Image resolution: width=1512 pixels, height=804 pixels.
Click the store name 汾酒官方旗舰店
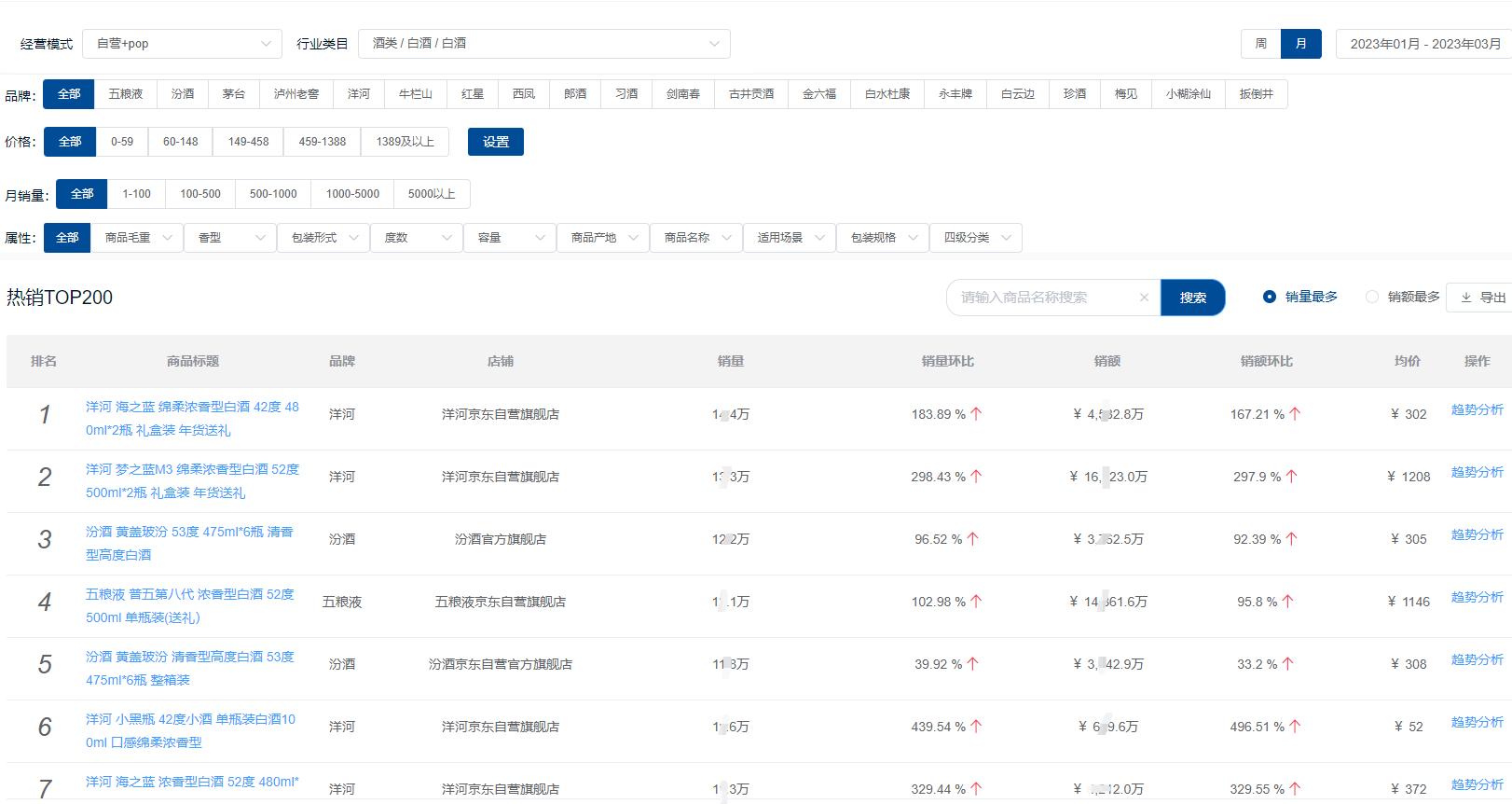(501, 539)
